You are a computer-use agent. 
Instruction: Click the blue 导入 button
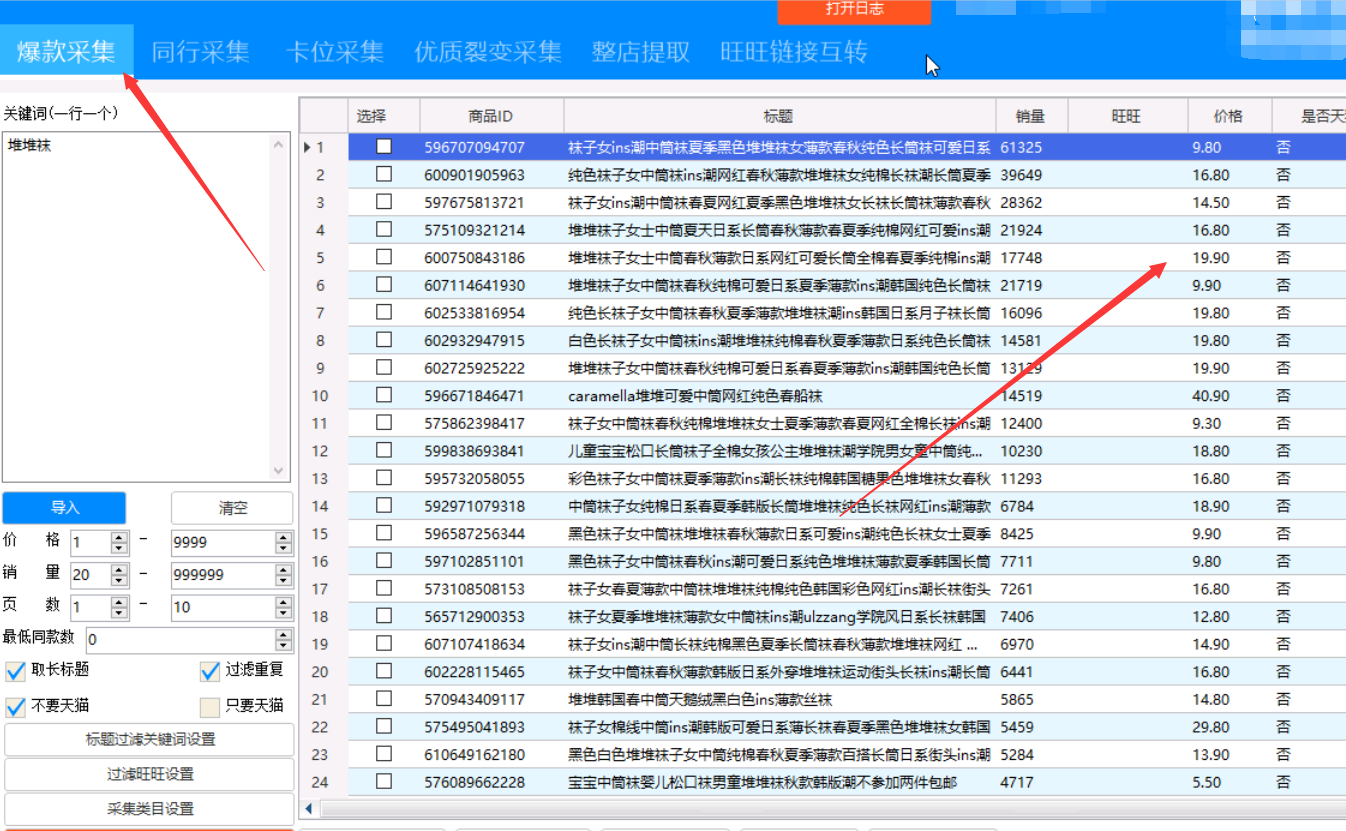click(x=65, y=508)
